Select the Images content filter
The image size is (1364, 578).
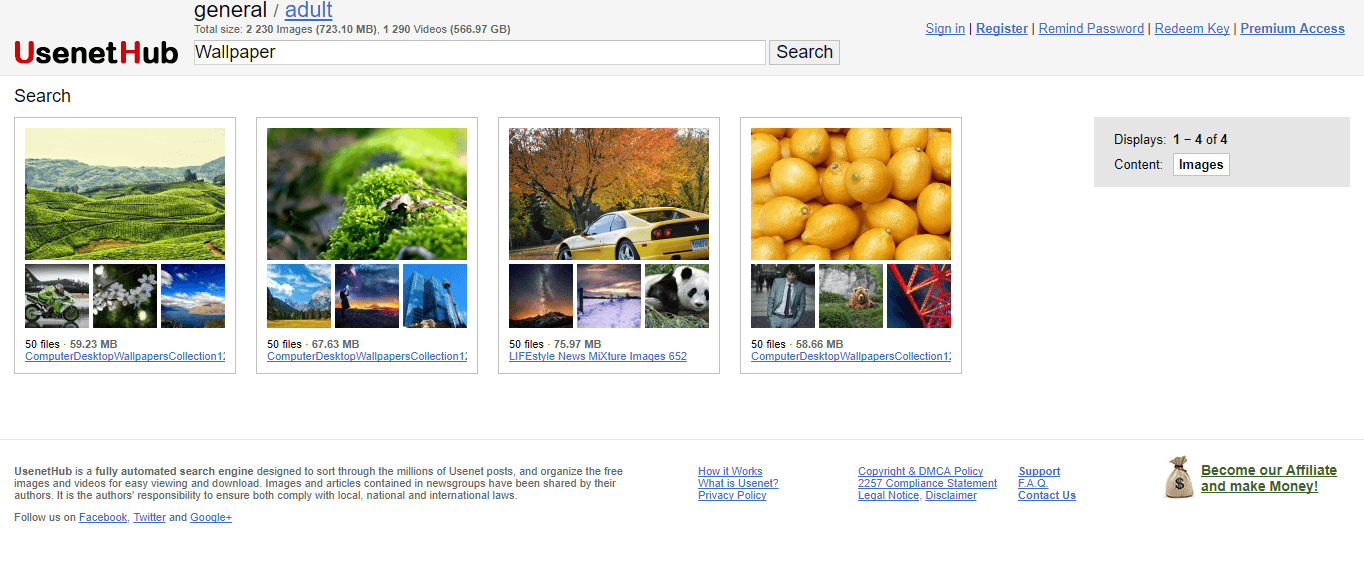[x=1201, y=165]
